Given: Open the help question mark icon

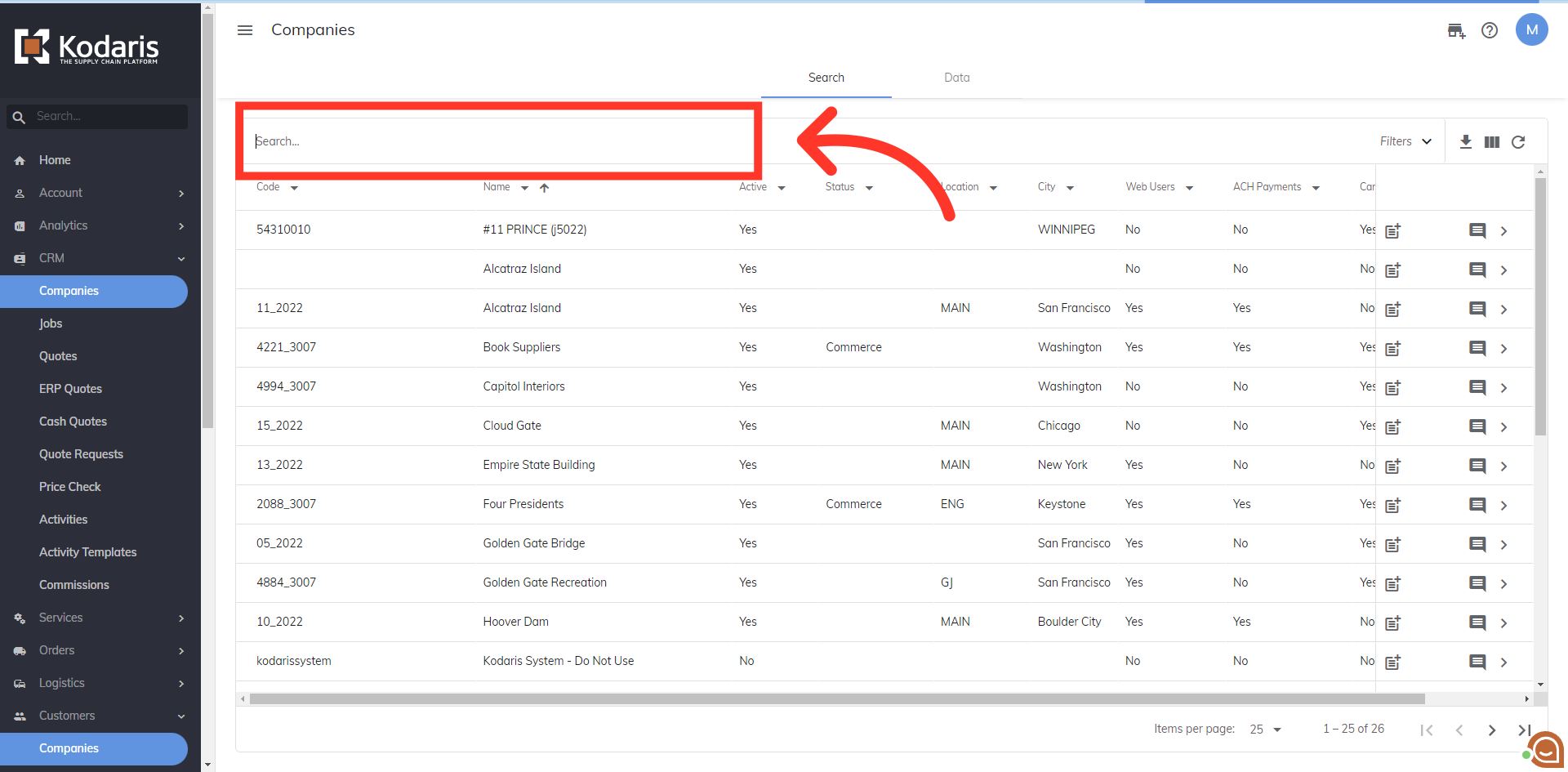Looking at the screenshot, I should point(1490,30).
